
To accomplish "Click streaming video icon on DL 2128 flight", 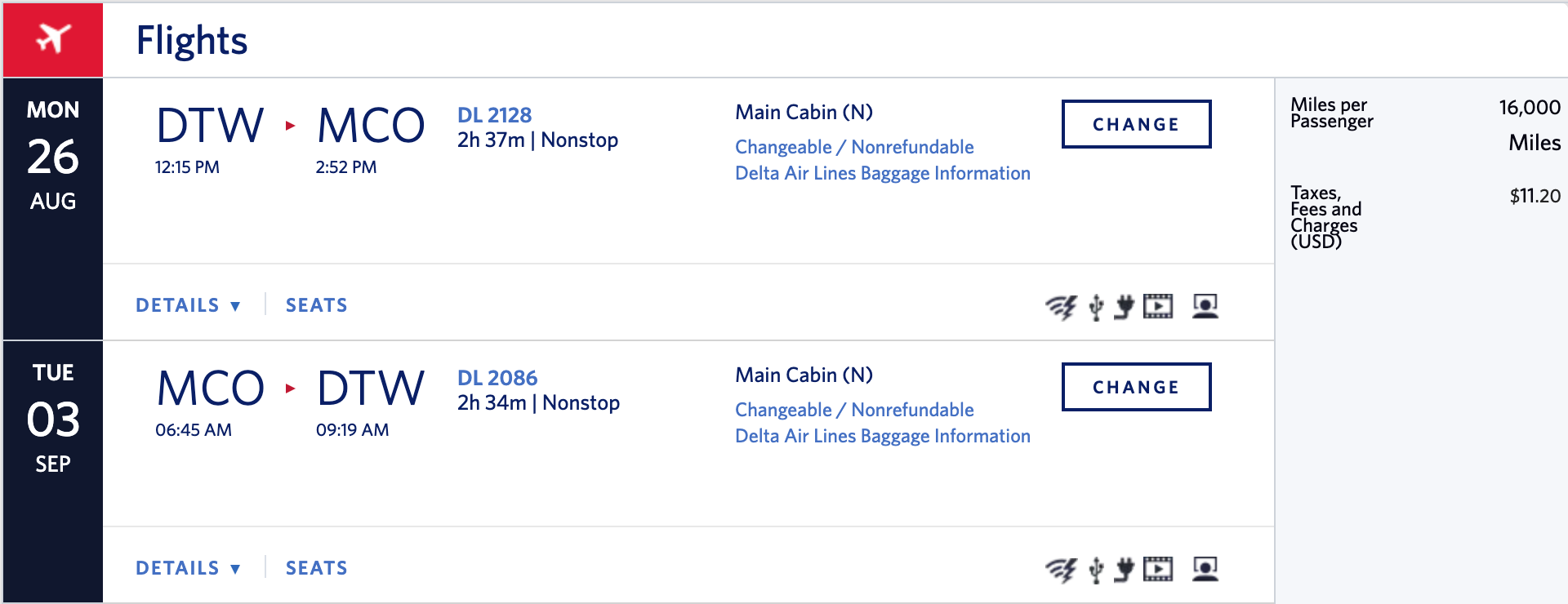I will point(1157,306).
